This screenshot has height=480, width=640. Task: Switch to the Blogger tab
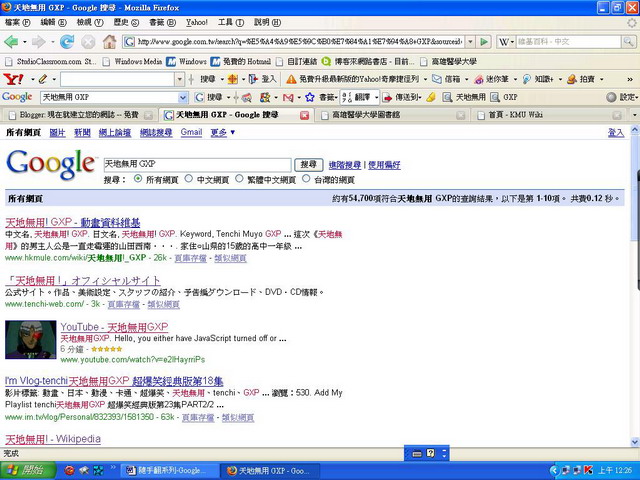[80, 116]
